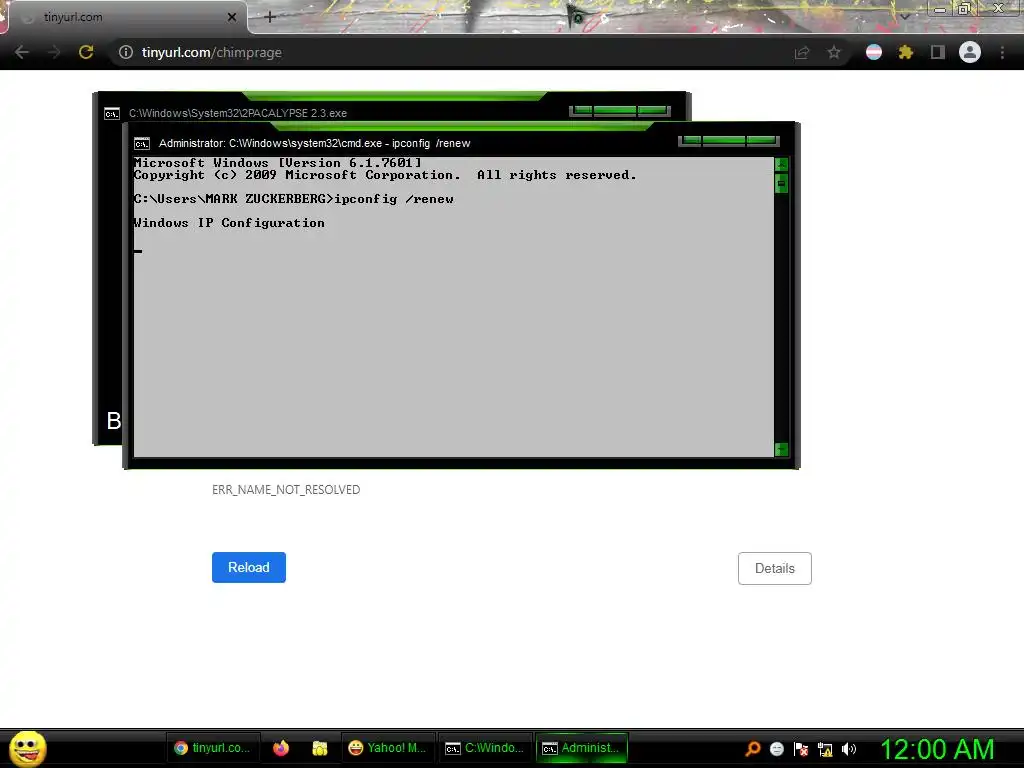Click the Administrator cmd.exe window icon

142,144
